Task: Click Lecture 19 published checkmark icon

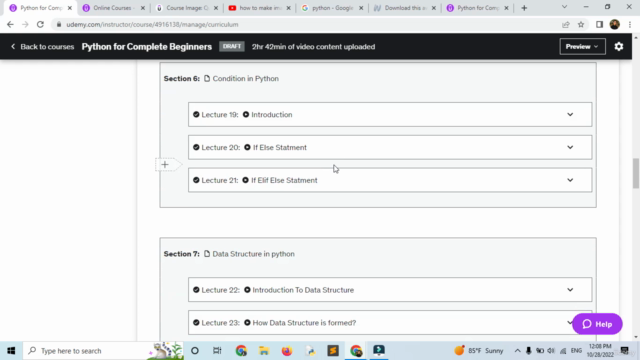Action: 196,115
